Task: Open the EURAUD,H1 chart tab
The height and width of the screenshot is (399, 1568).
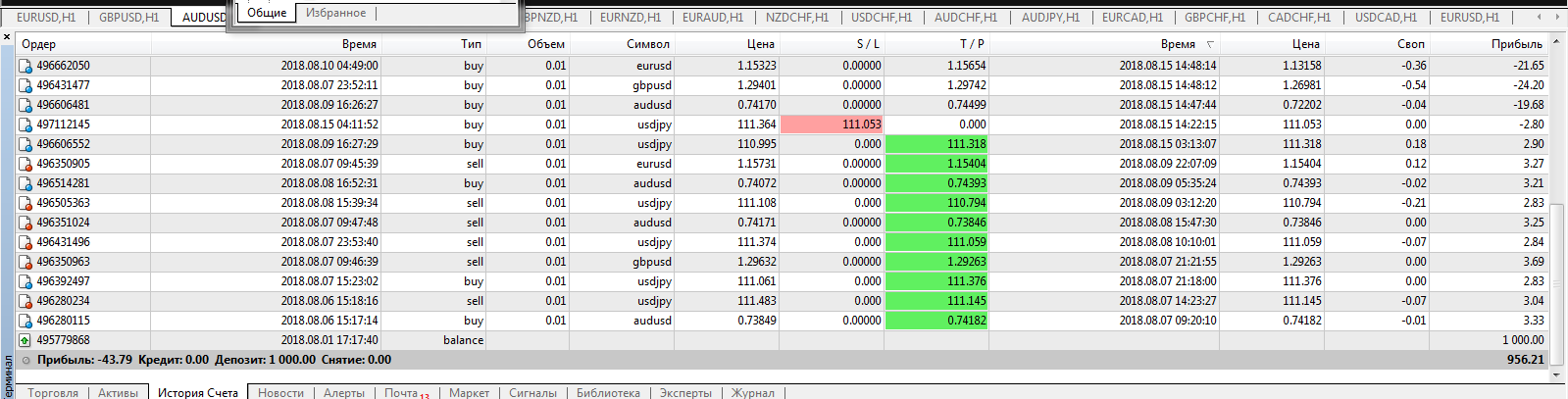Action: click(713, 17)
